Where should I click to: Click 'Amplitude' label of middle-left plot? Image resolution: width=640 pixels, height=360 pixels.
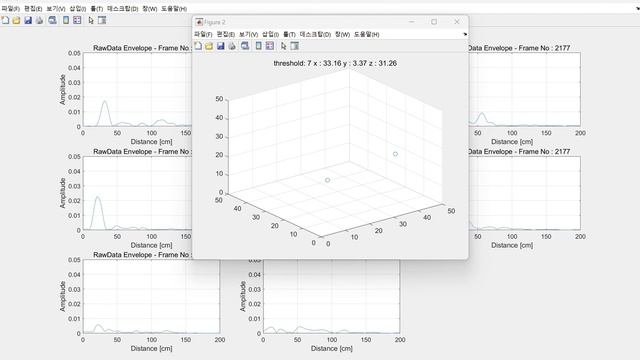pyautogui.click(x=62, y=193)
